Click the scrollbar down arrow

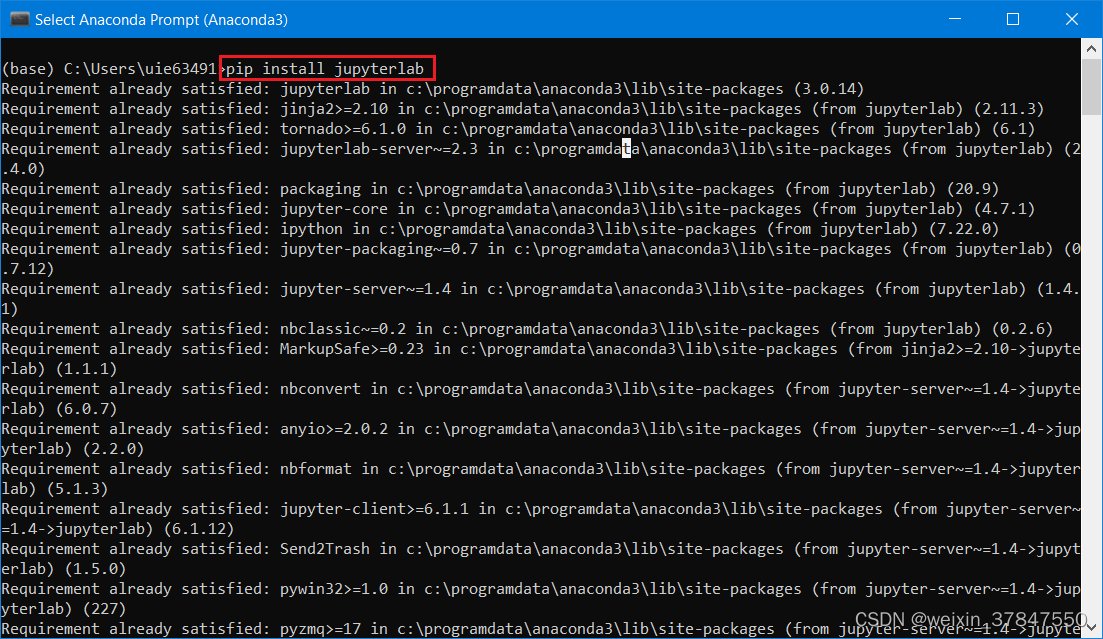click(x=1091, y=630)
